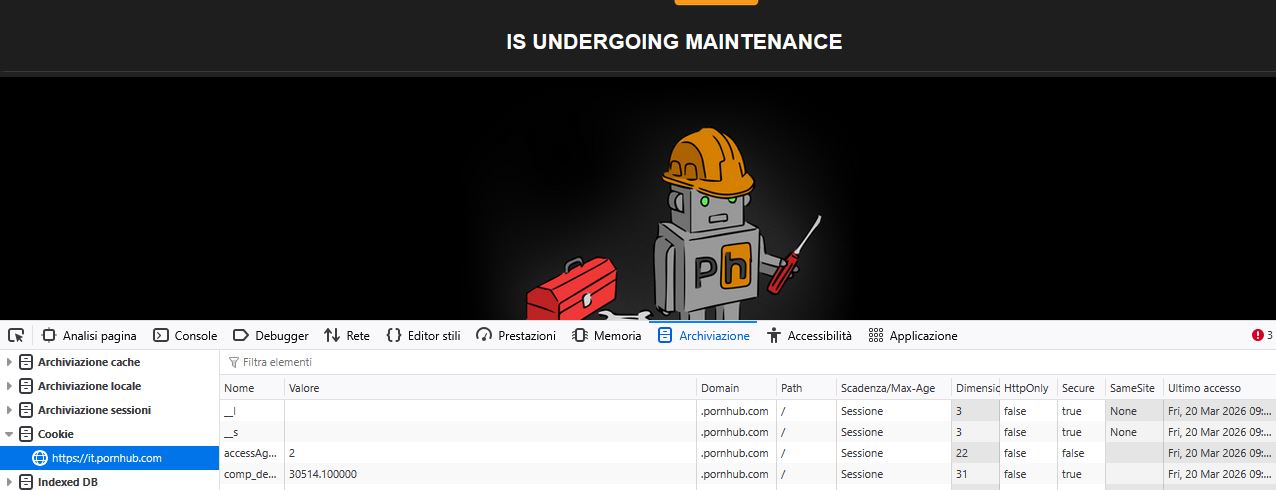Open the Editor stili tab
Image resolution: width=1276 pixels, height=490 pixels.
coord(423,336)
